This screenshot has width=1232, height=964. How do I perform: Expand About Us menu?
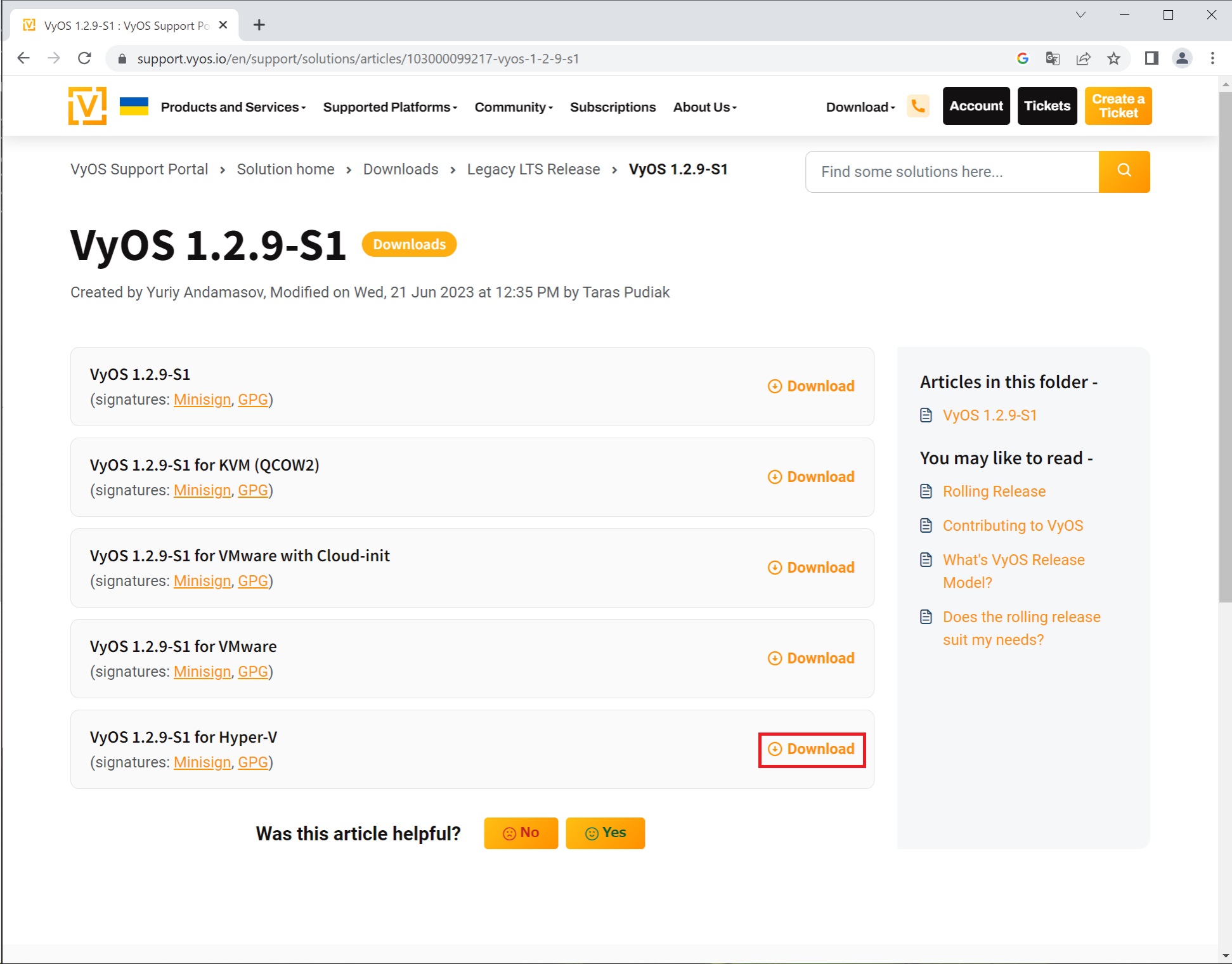[x=705, y=107]
